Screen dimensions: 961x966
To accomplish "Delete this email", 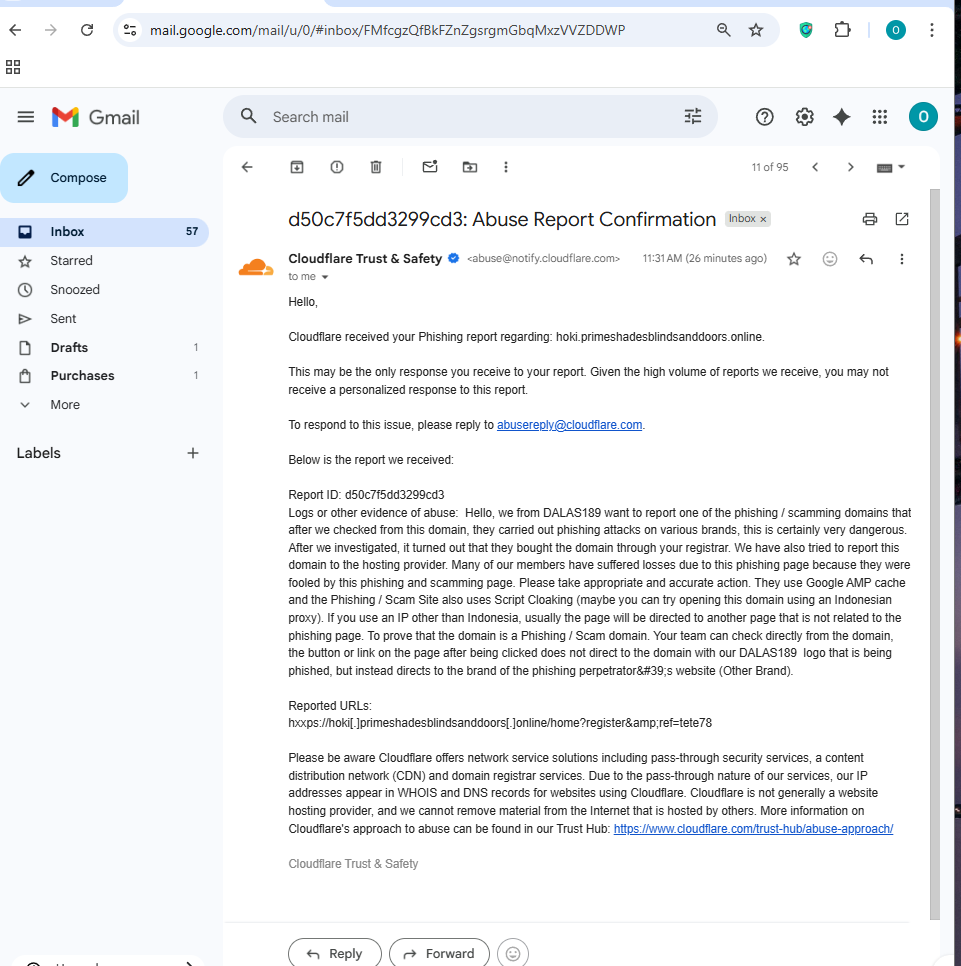I will click(376, 167).
